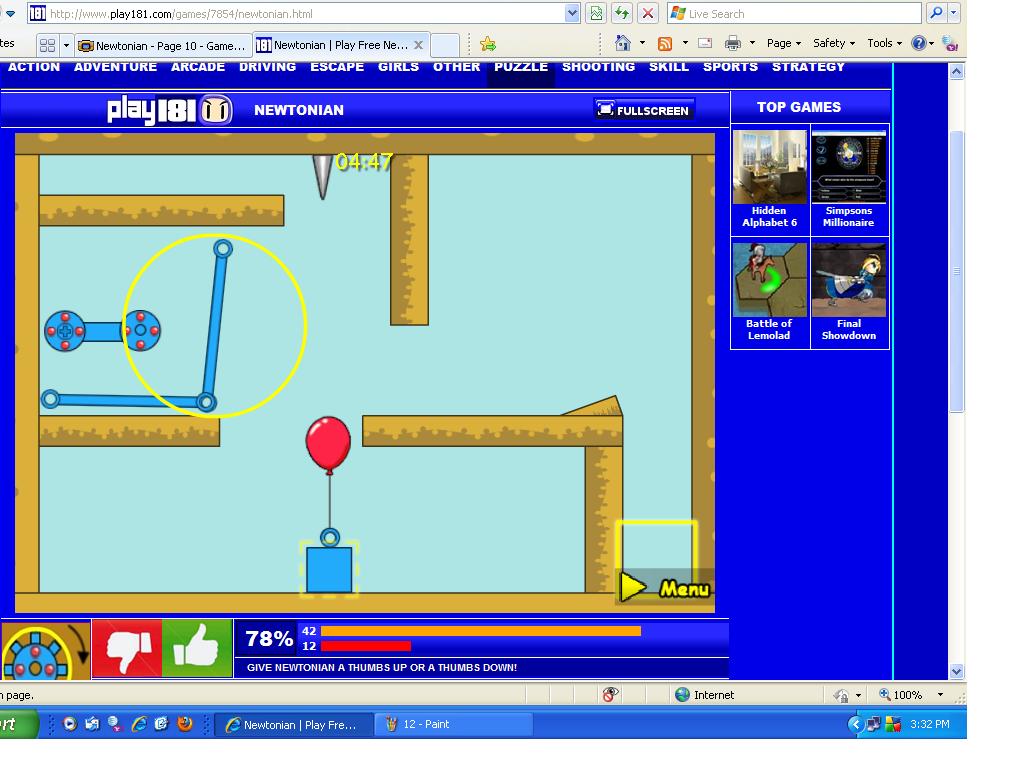Viewport: 1024px width, 768px height.
Task: Open the Page dropdown menu
Action: click(x=784, y=43)
